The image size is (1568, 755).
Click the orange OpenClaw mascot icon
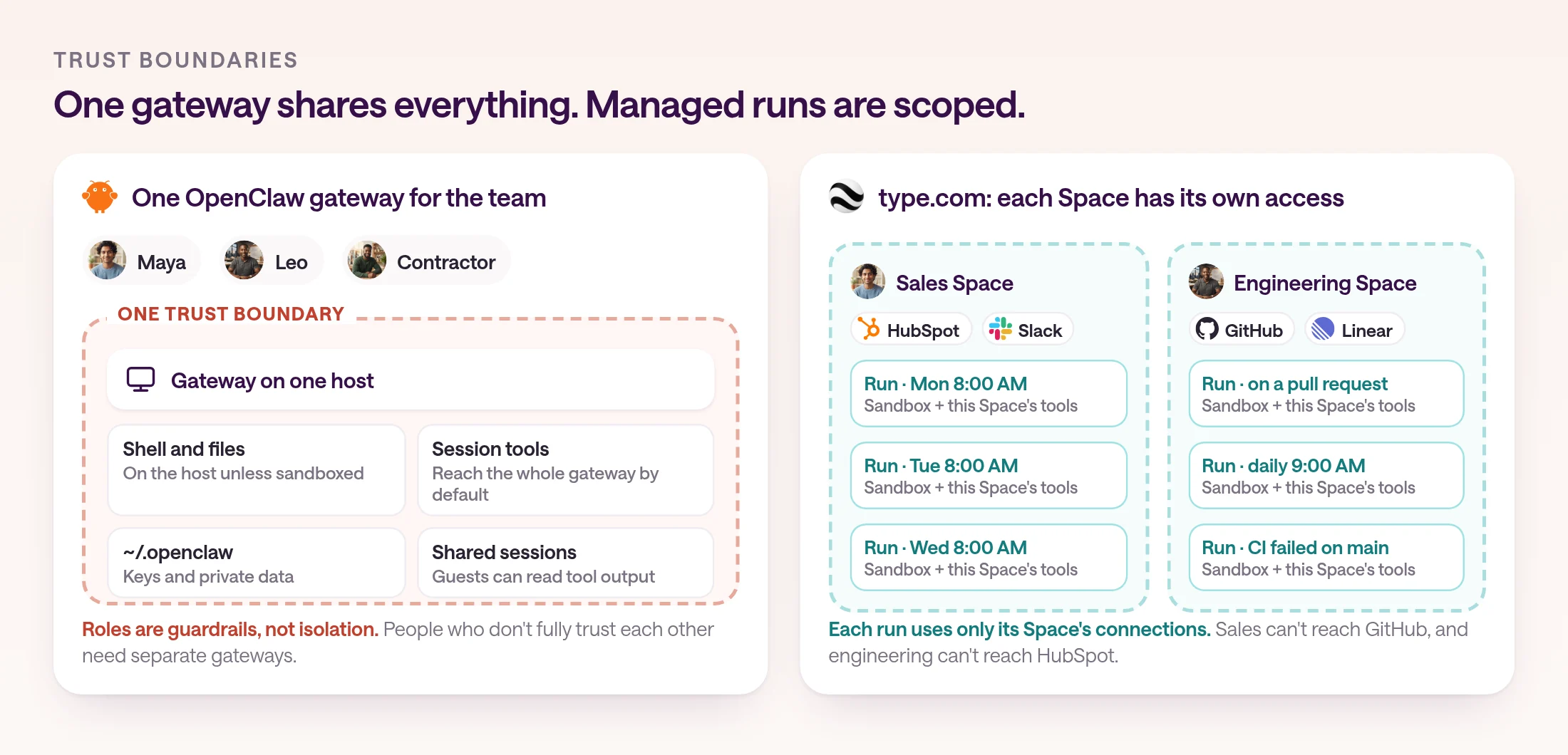pyautogui.click(x=100, y=197)
